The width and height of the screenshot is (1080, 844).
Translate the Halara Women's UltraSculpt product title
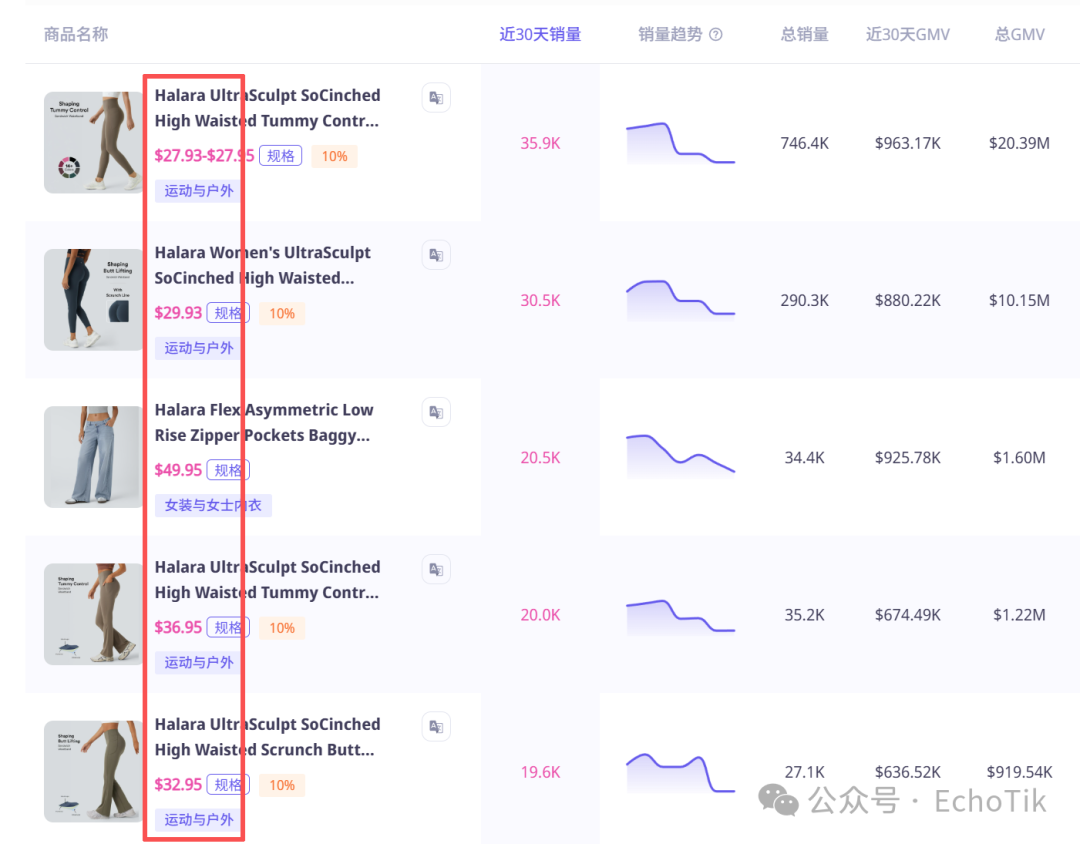point(436,255)
